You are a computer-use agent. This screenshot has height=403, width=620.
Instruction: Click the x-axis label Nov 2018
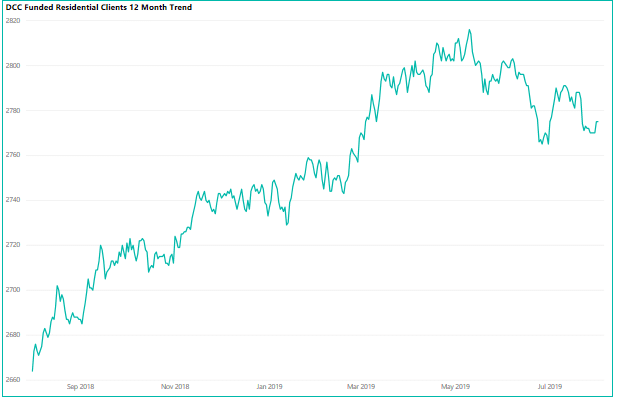[175, 386]
